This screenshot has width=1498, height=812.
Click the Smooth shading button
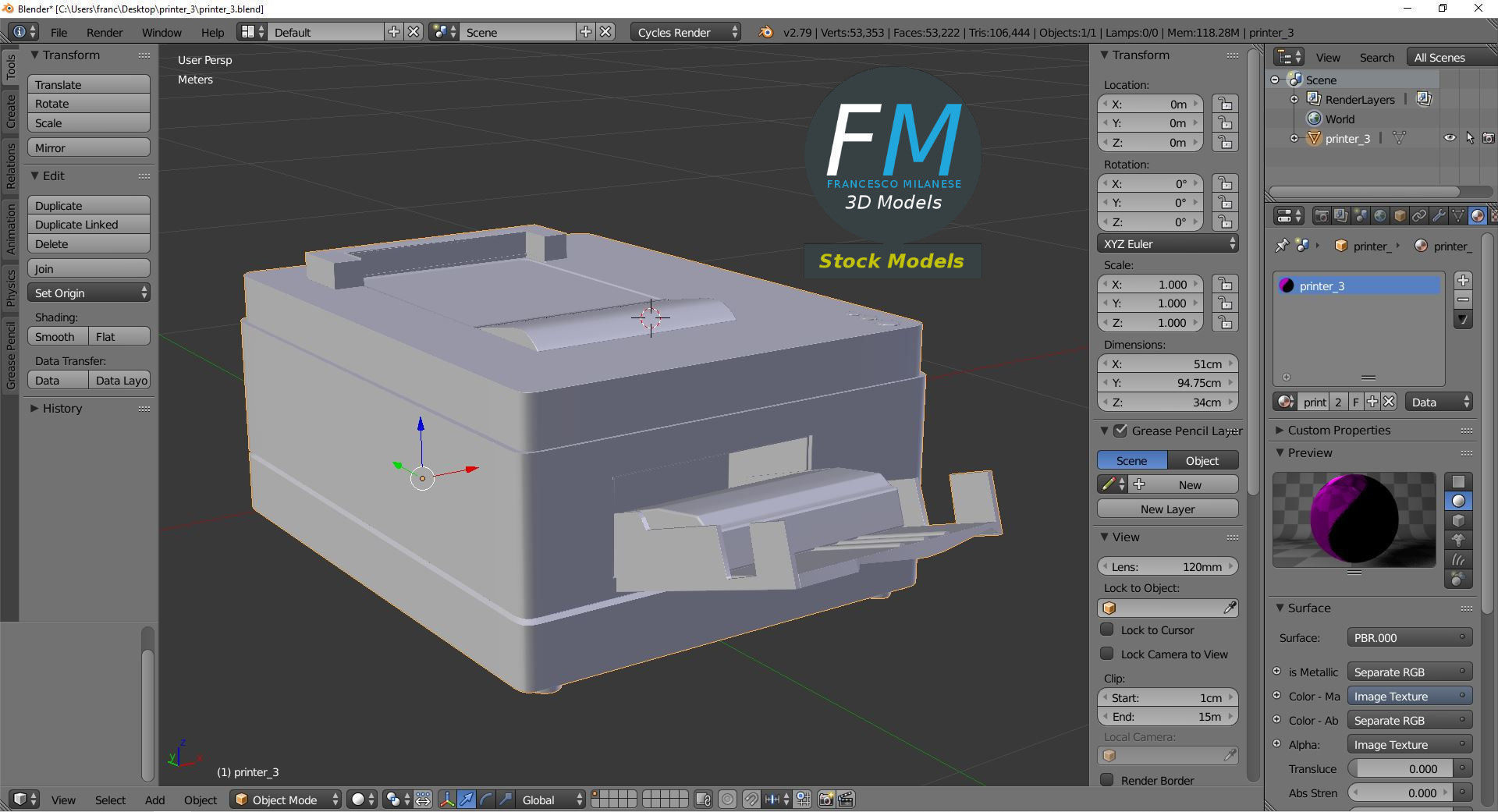(x=57, y=336)
